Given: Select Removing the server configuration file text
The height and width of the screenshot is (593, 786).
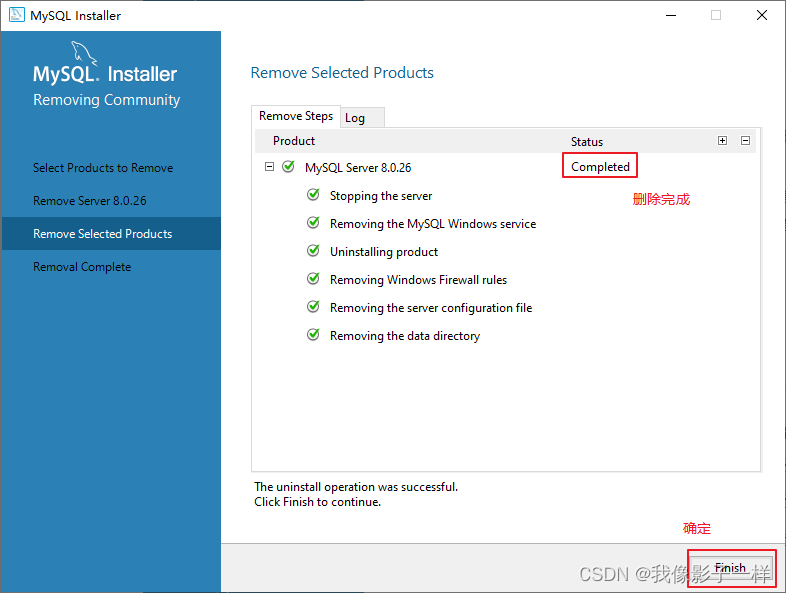Looking at the screenshot, I should point(431,308).
